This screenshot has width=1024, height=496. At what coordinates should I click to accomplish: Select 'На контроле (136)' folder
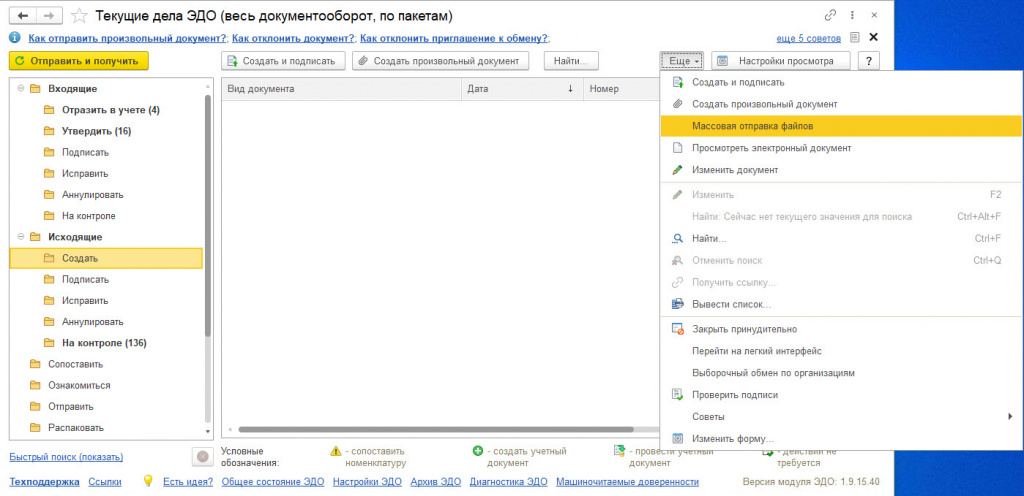[104, 343]
